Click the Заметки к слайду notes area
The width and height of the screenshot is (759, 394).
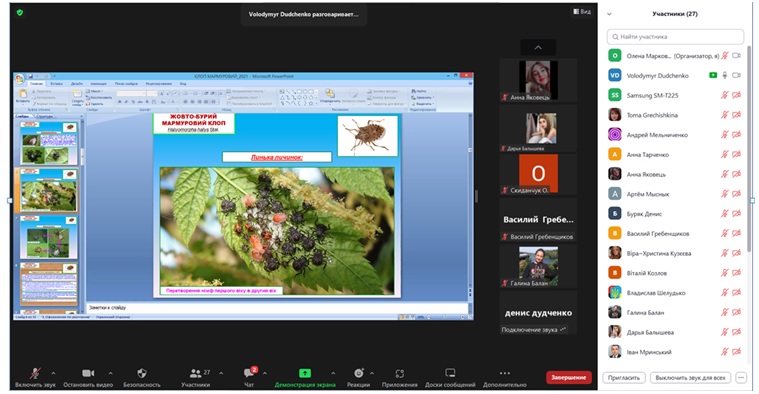(277, 307)
